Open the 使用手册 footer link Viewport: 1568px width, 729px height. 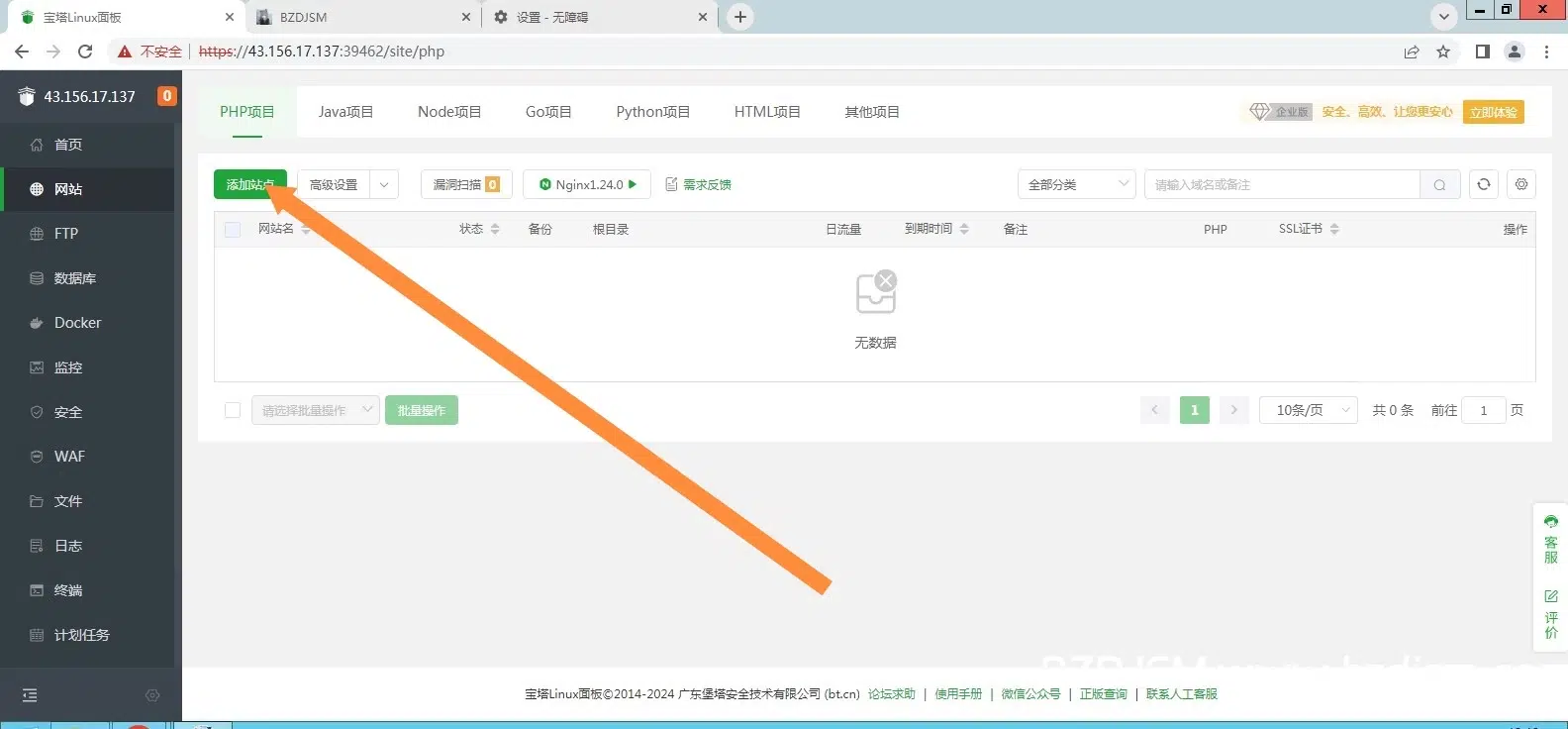tap(958, 694)
